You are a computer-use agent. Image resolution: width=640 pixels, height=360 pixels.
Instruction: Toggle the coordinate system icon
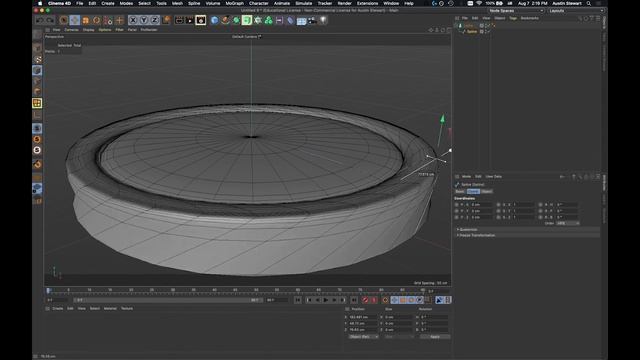(x=167, y=20)
